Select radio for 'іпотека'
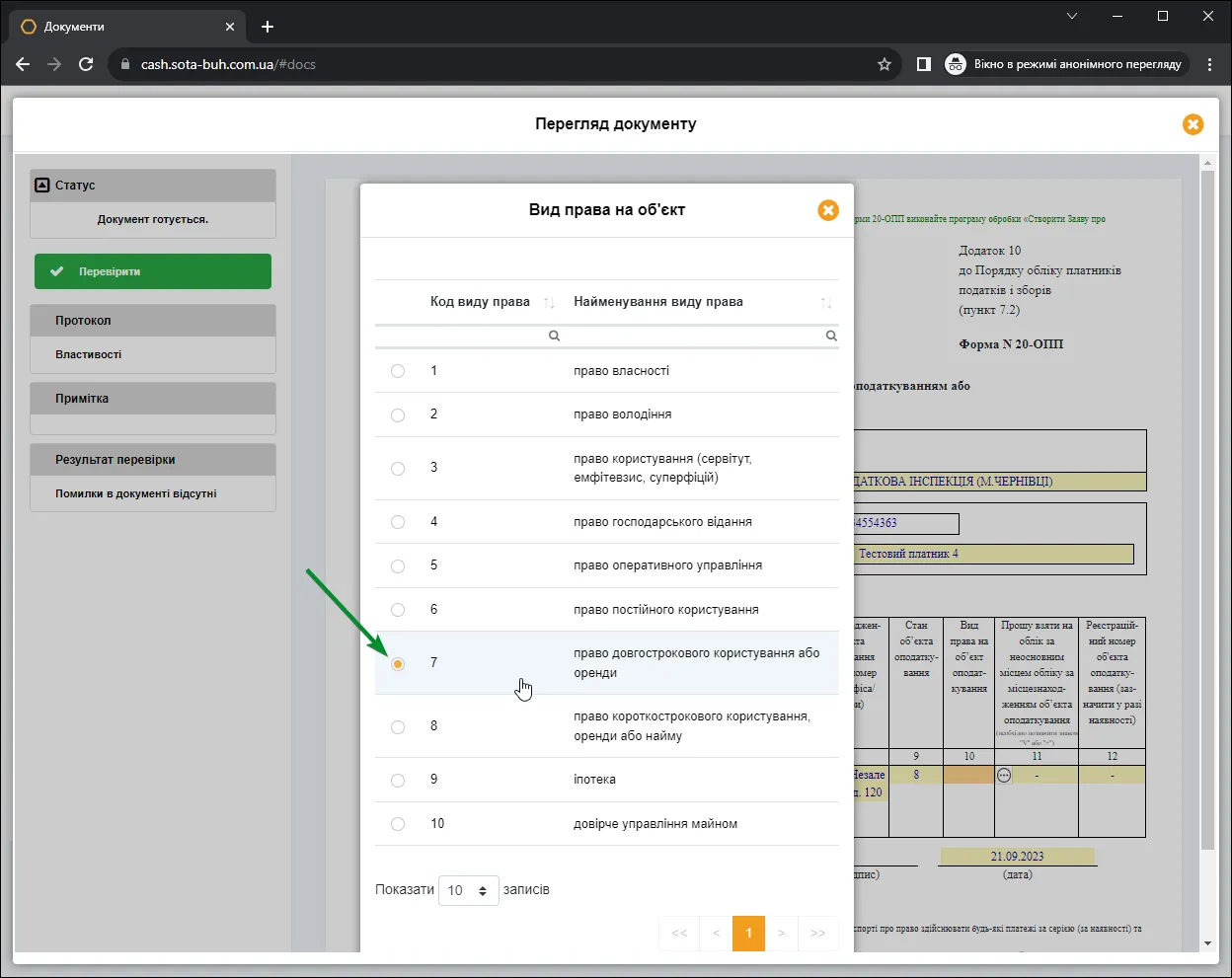1232x978 pixels. pyautogui.click(x=398, y=780)
